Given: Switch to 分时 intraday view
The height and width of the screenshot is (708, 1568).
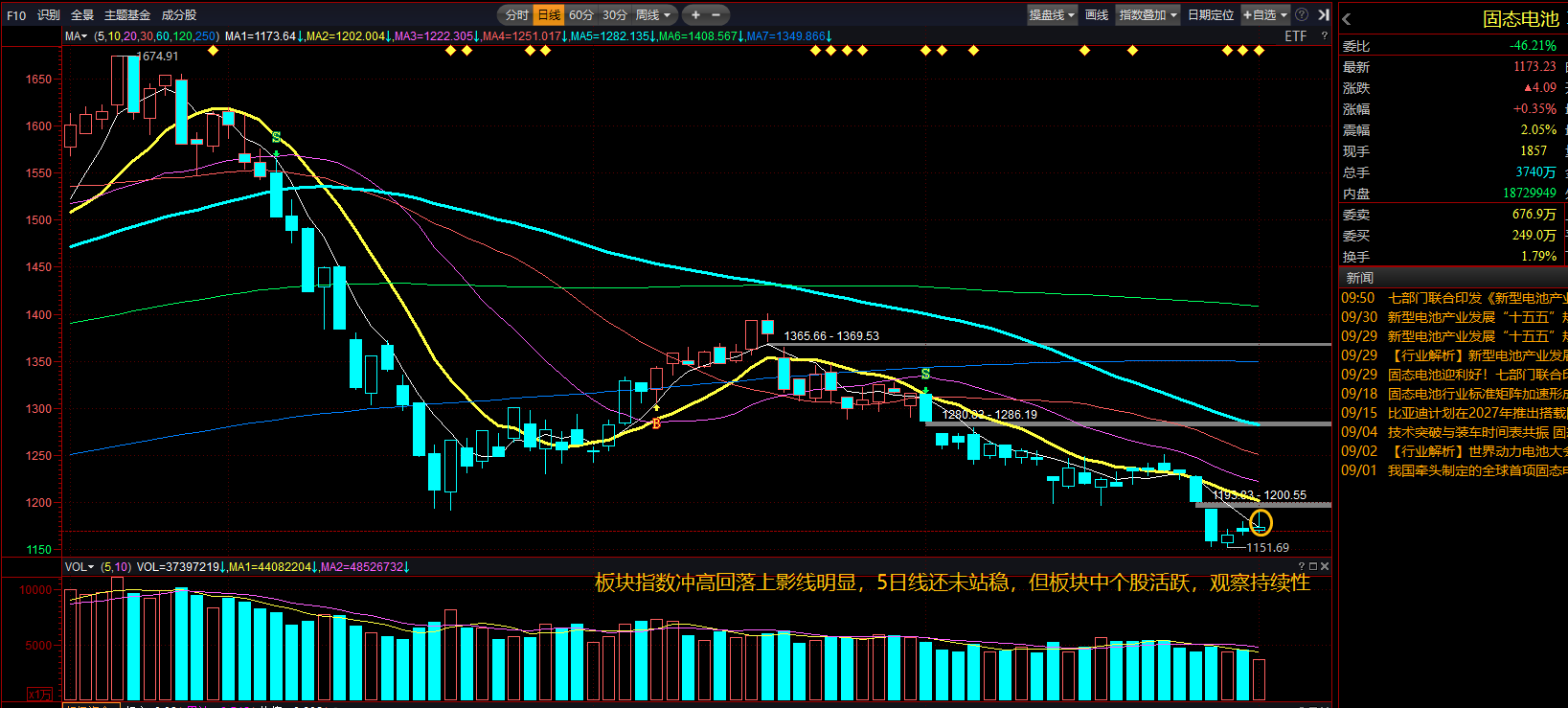Looking at the screenshot, I should coord(516,14).
